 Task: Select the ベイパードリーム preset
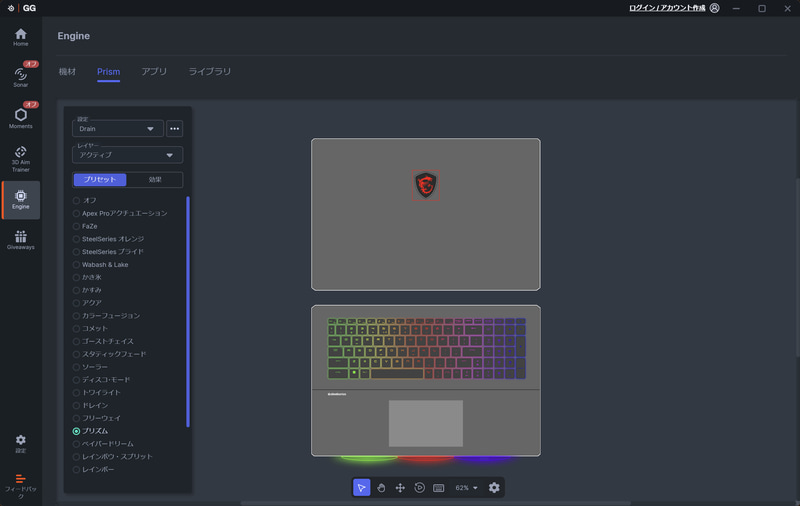click(x=103, y=444)
